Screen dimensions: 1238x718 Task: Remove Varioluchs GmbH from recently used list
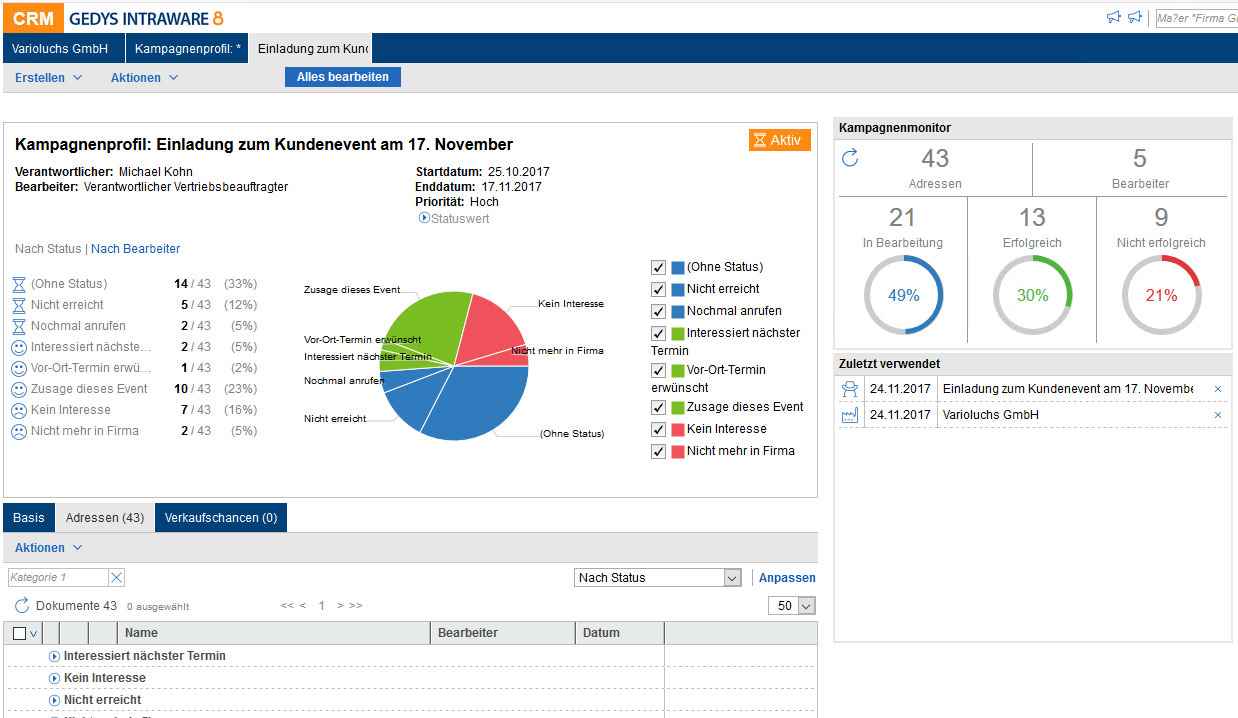1217,415
